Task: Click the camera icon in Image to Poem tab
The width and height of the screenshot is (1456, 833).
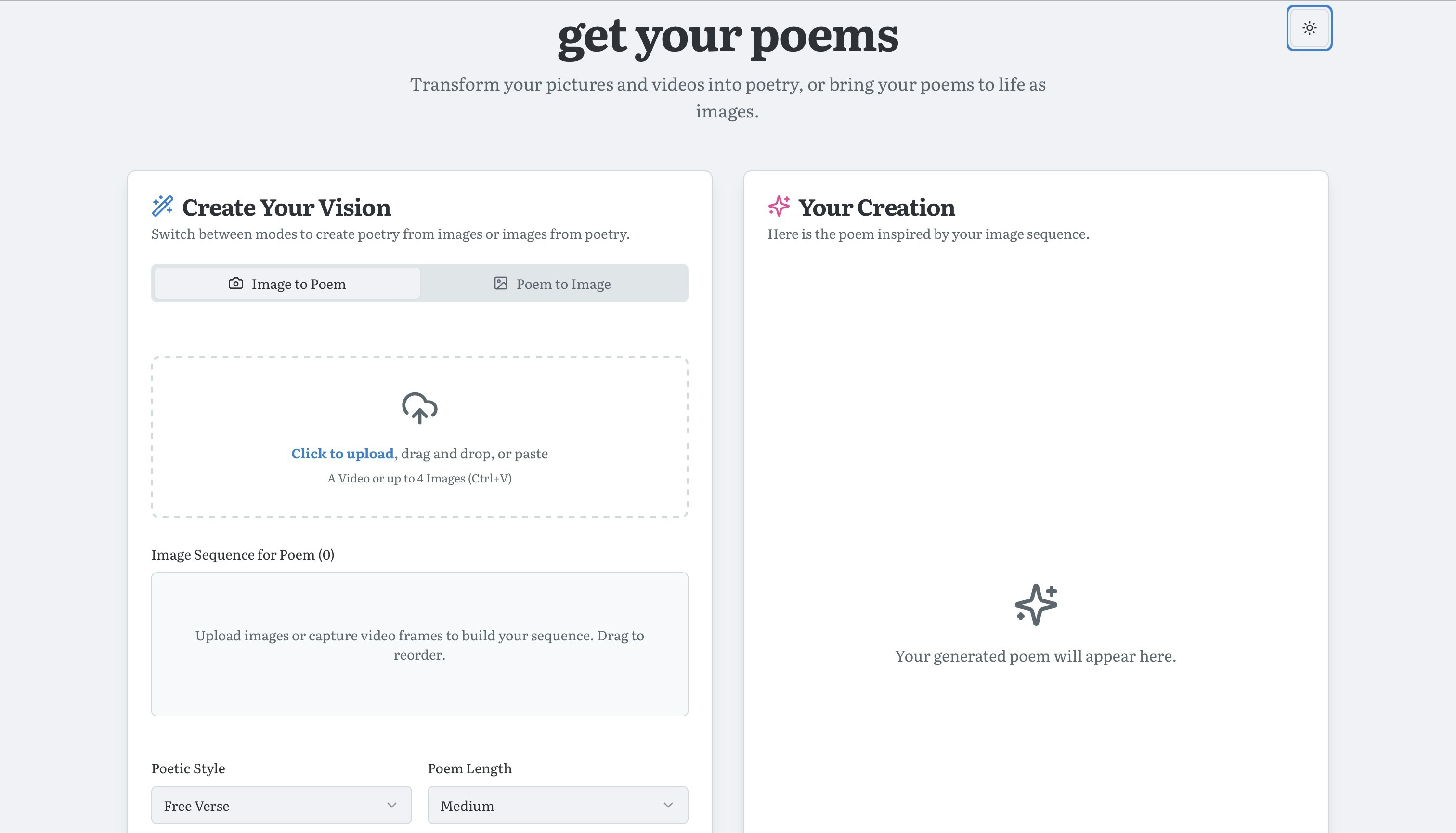Action: (236, 283)
